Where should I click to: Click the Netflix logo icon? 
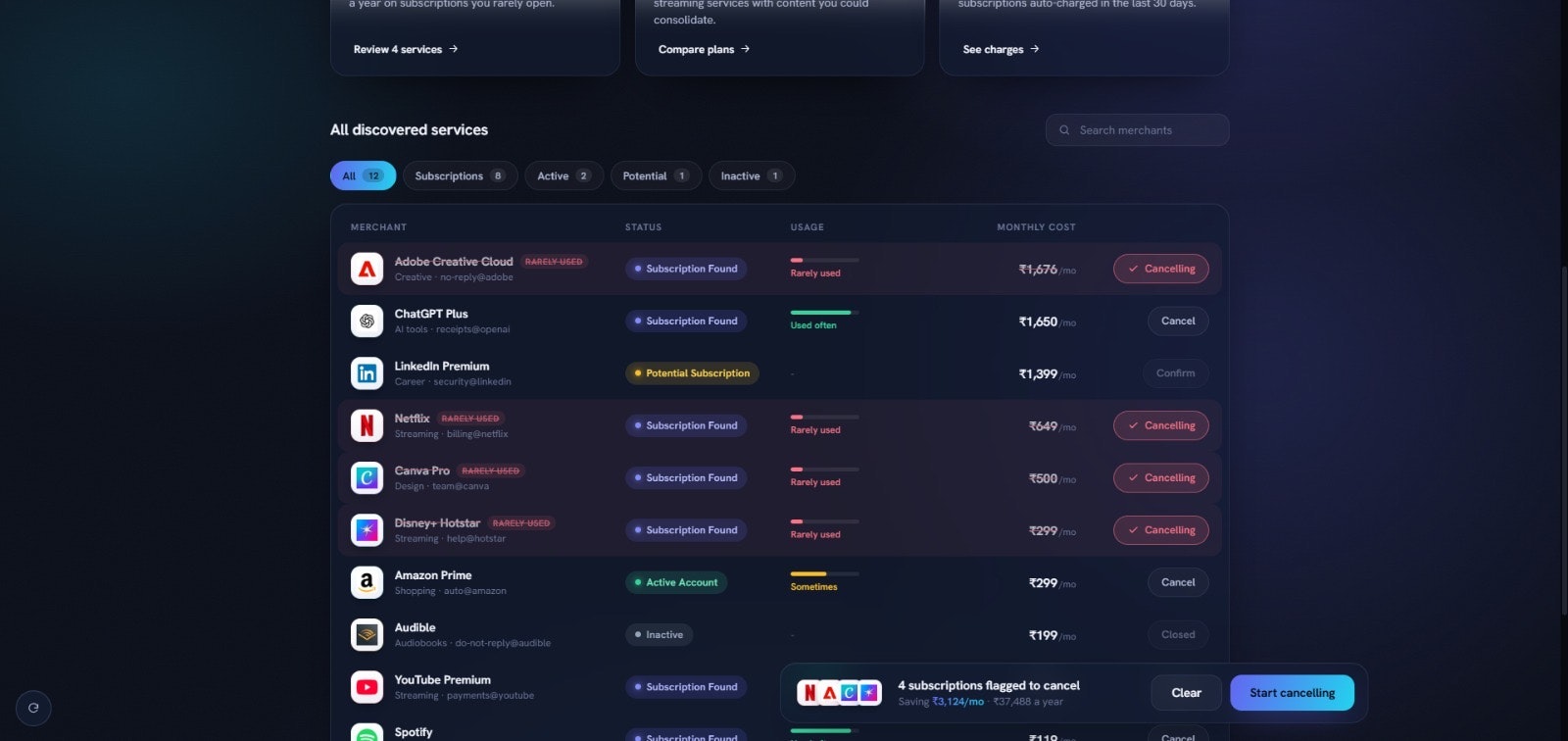click(x=367, y=425)
